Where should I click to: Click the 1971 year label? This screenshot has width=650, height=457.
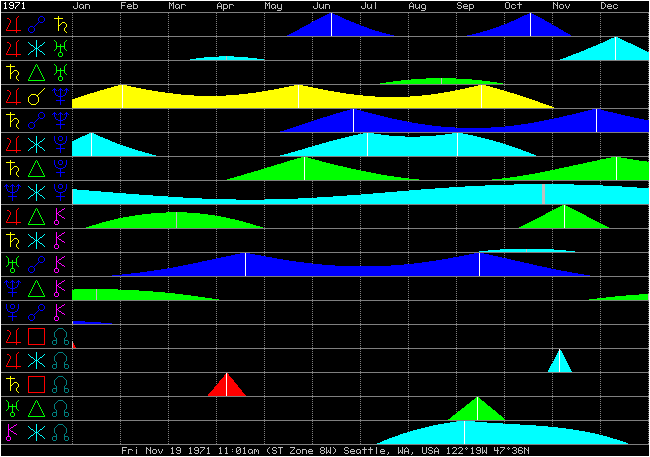[x=15, y=6]
